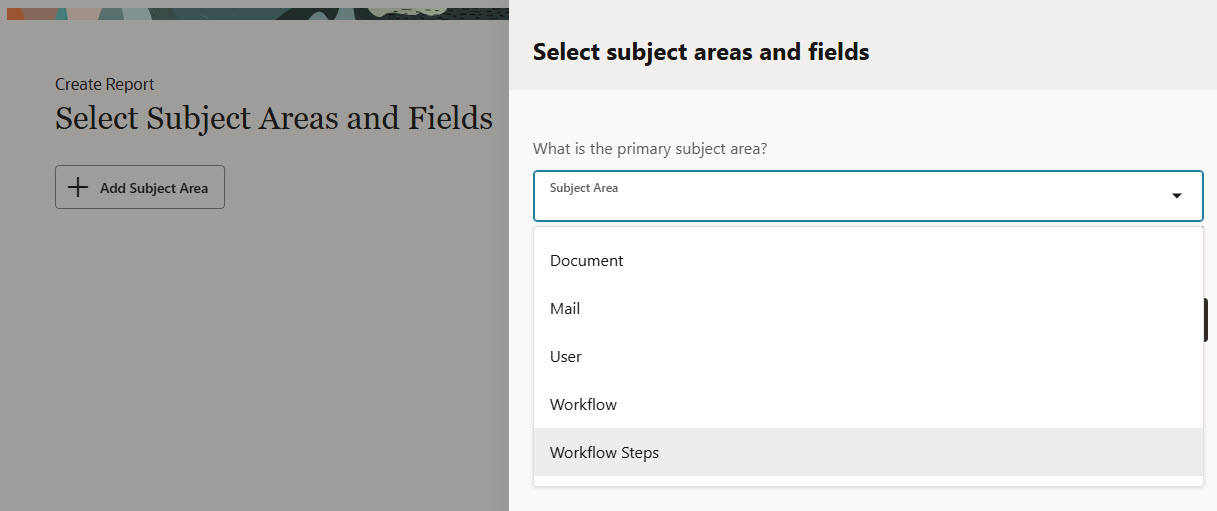Pick User in the dropdown list
Screen dimensions: 1217x511
coord(566,357)
